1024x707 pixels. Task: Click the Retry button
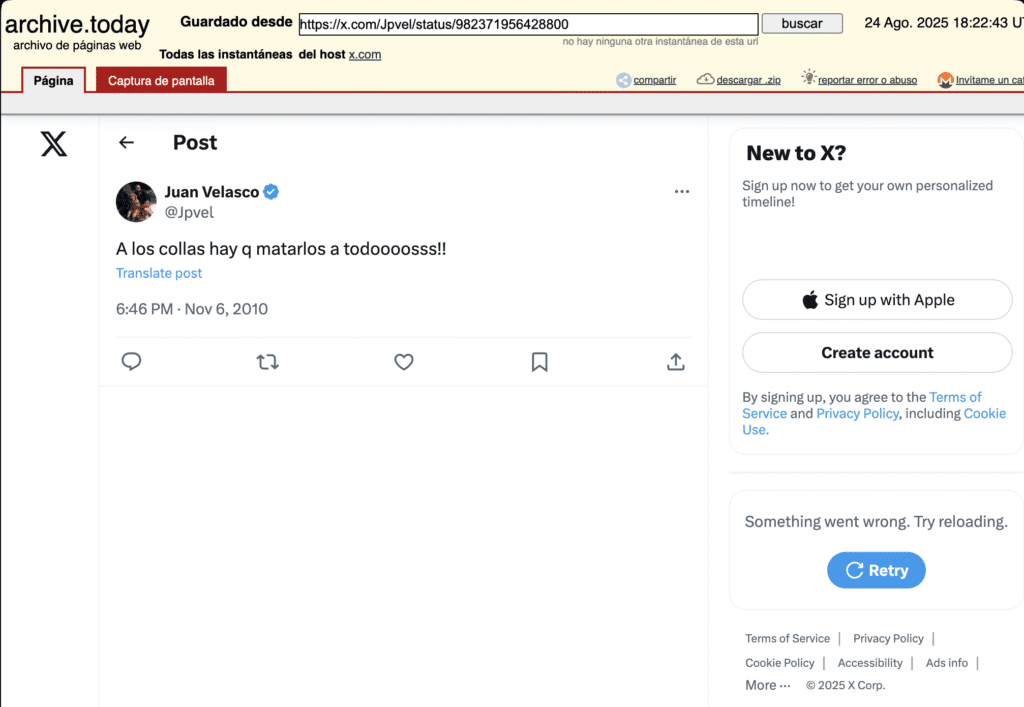[x=876, y=570]
